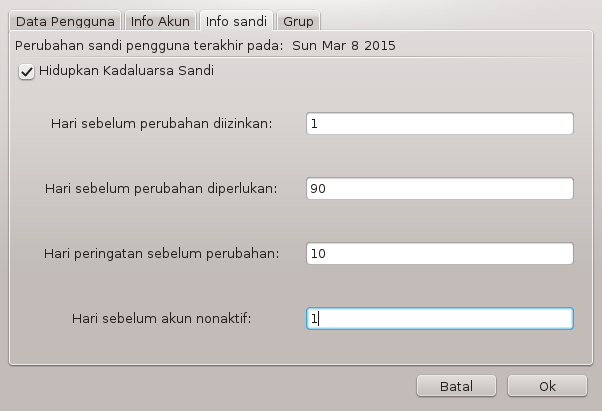This screenshot has height=411, width=602.
Task: Open the Info Akun tab
Action: (160, 21)
